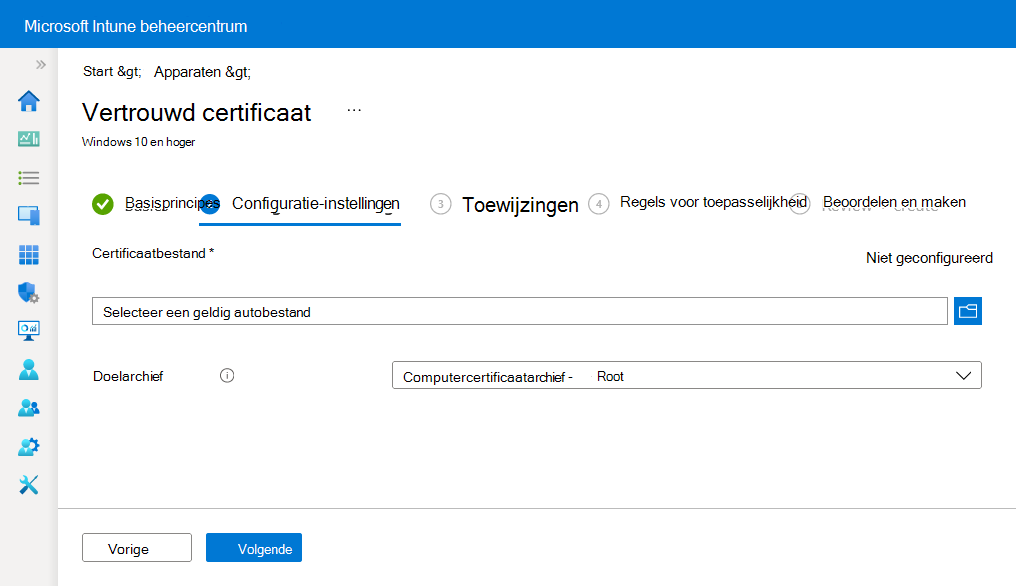The width and height of the screenshot is (1016, 586).
Task: Open the Troubleshooting tools icon
Action: click(29, 484)
